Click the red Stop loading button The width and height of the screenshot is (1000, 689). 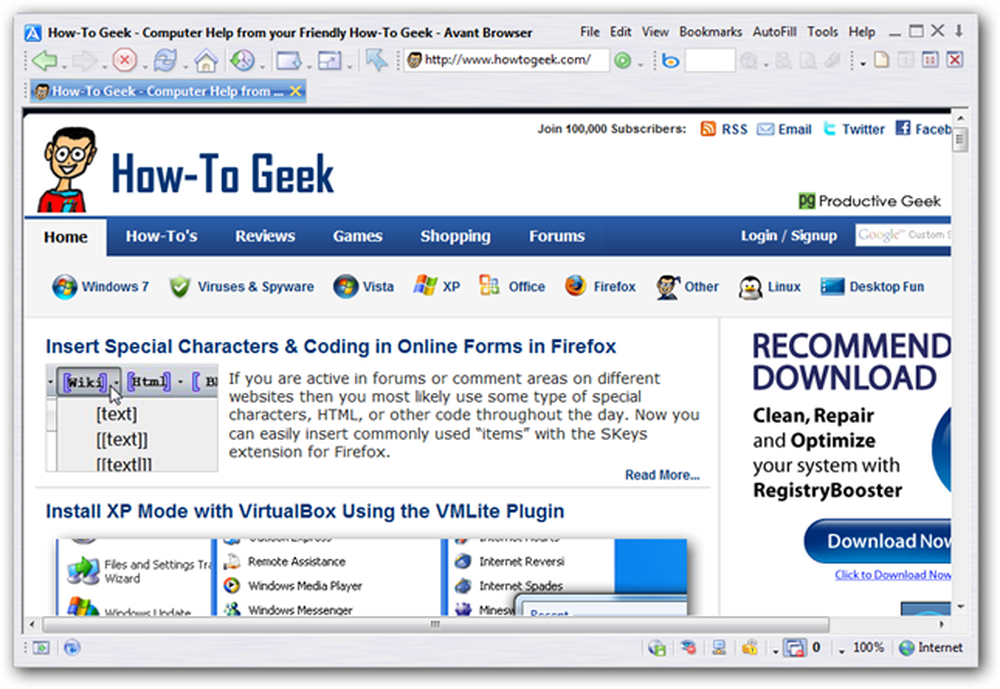pos(124,61)
